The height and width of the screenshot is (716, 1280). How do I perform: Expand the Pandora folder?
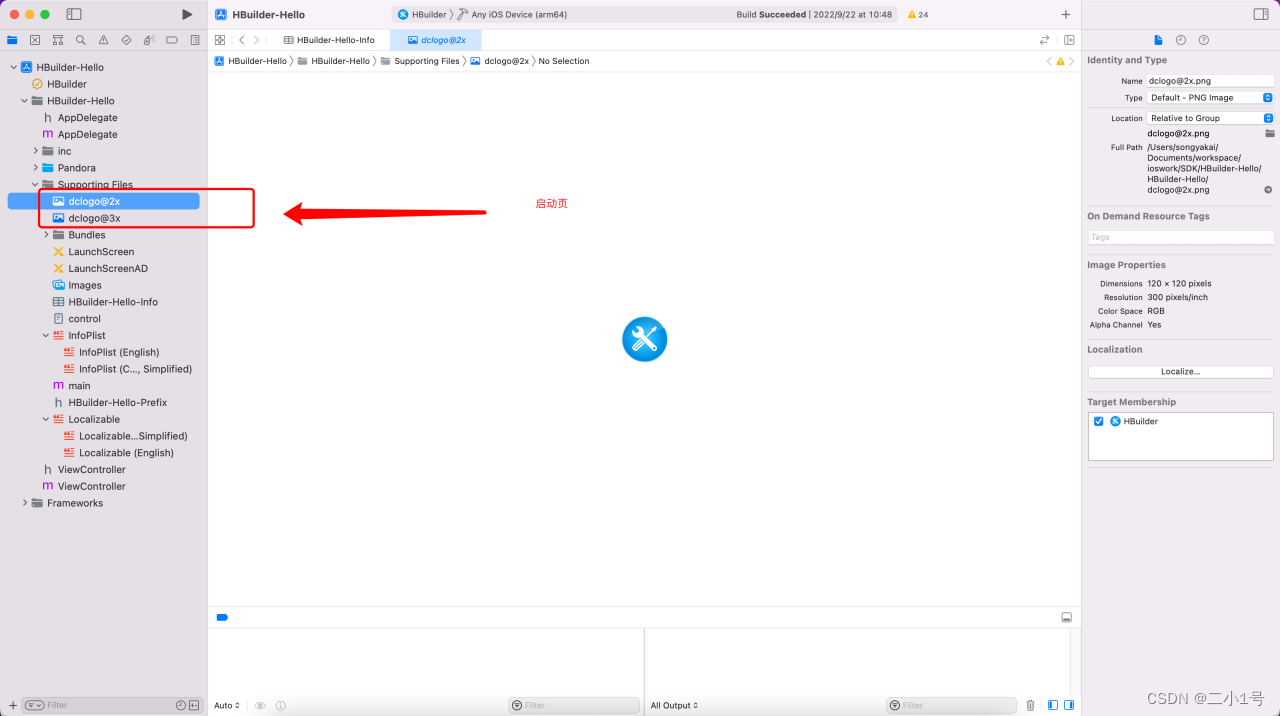[35, 168]
